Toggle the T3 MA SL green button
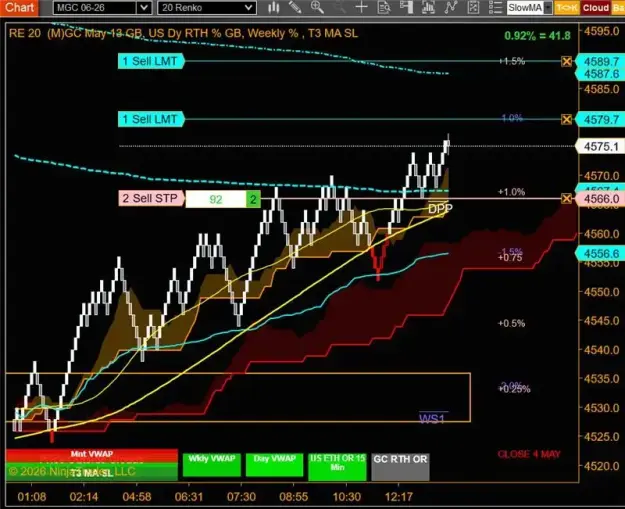 [x=92, y=472]
